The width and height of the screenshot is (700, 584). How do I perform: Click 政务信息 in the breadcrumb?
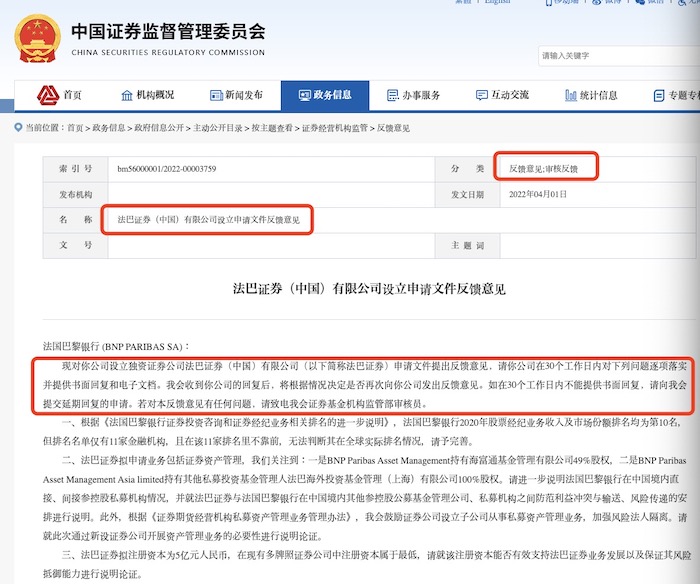tap(109, 128)
